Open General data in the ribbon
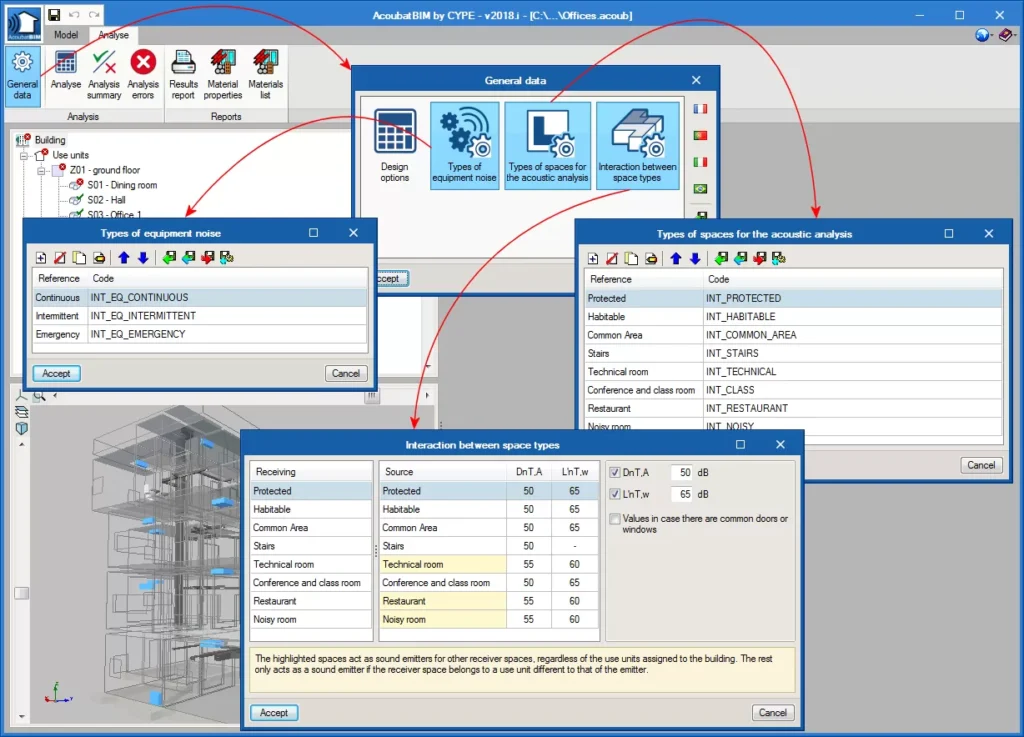This screenshot has height=737, width=1024. pyautogui.click(x=22, y=74)
